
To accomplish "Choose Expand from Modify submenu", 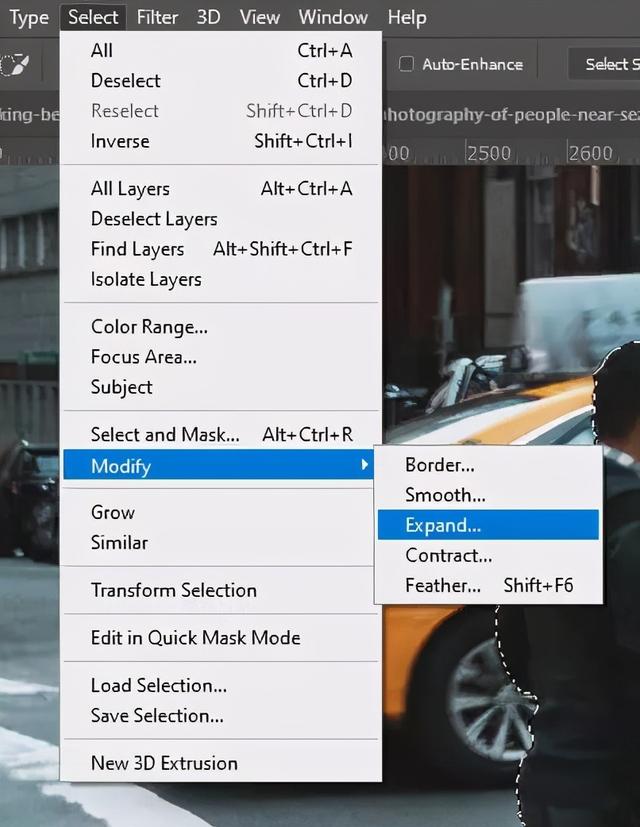I will point(489,525).
